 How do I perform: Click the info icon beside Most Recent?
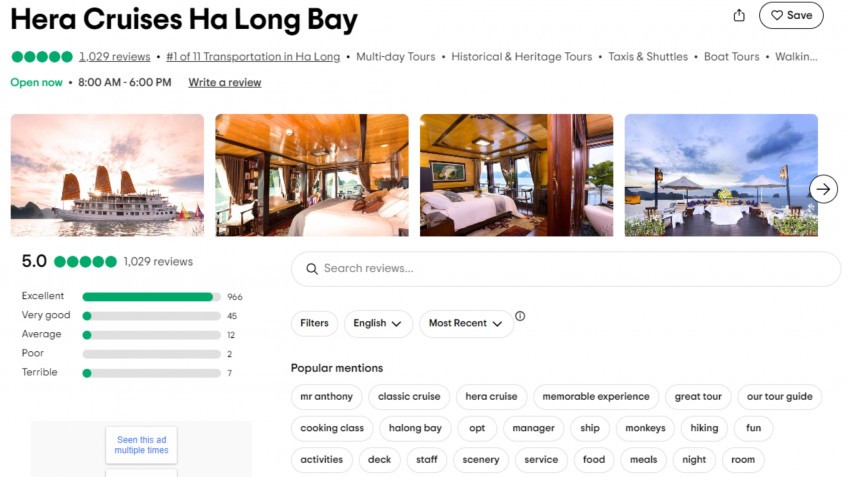coord(520,316)
